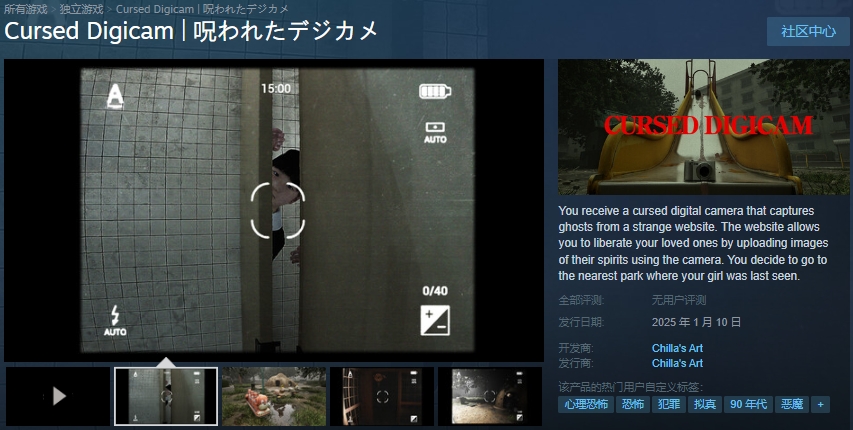Click the release date 2025 年 1 月 10 日
This screenshot has width=853, height=430.
point(696,322)
